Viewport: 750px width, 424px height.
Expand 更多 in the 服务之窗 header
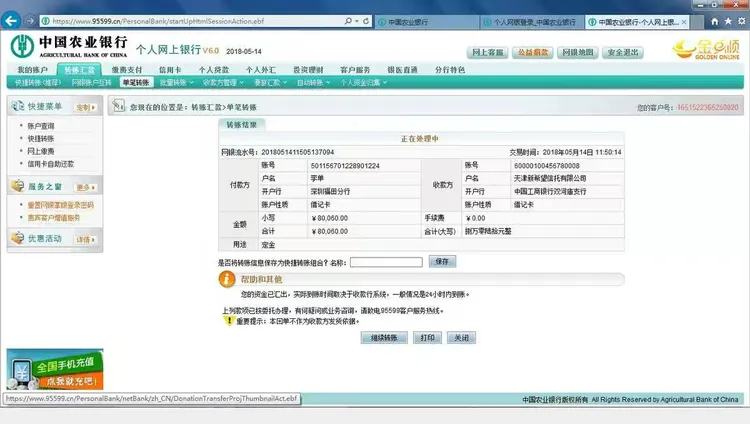(x=86, y=187)
